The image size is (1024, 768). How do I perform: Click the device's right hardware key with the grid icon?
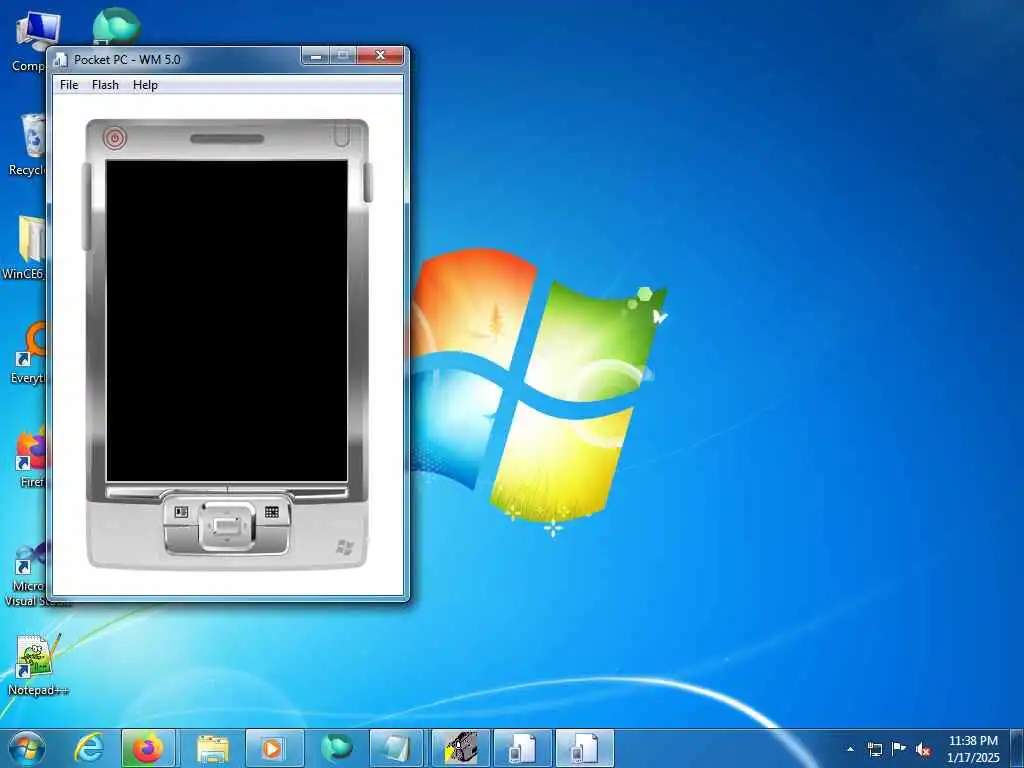coord(272,512)
